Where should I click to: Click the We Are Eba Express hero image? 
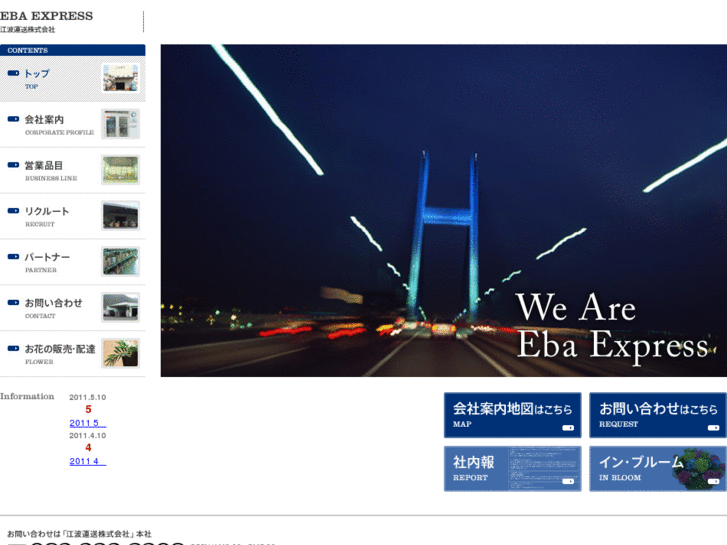[444, 211]
